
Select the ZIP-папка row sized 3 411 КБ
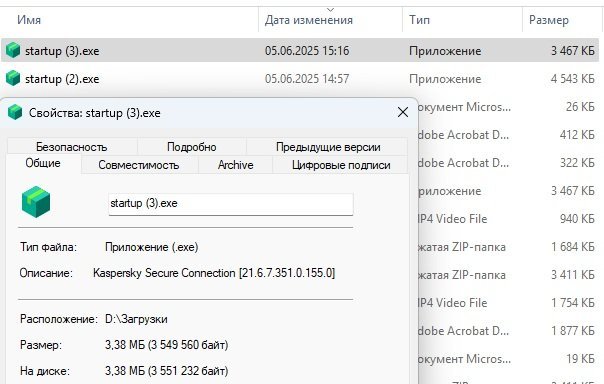click(x=508, y=275)
